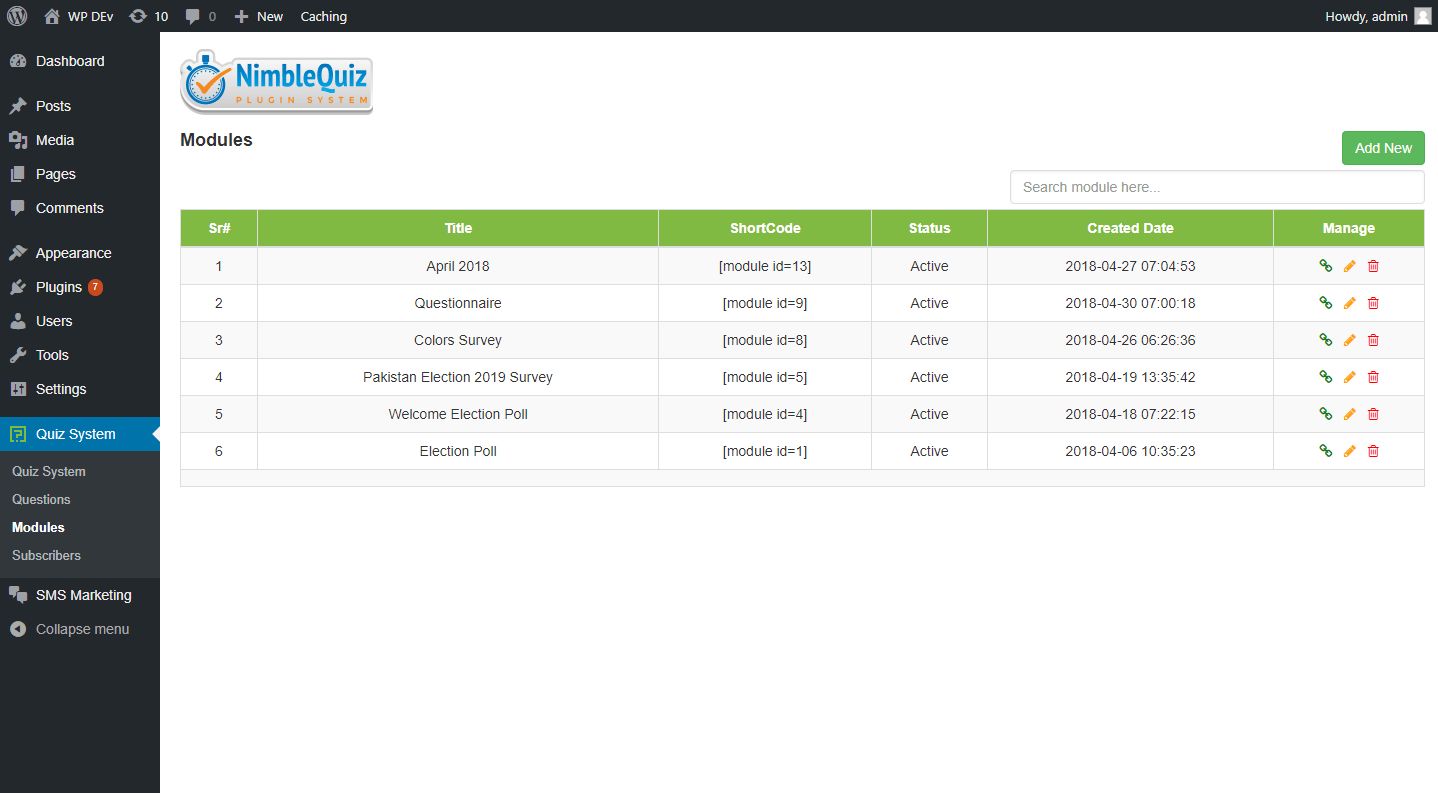The image size is (1438, 793).
Task: Collapse the admin sidebar menu
Action: click(x=80, y=629)
